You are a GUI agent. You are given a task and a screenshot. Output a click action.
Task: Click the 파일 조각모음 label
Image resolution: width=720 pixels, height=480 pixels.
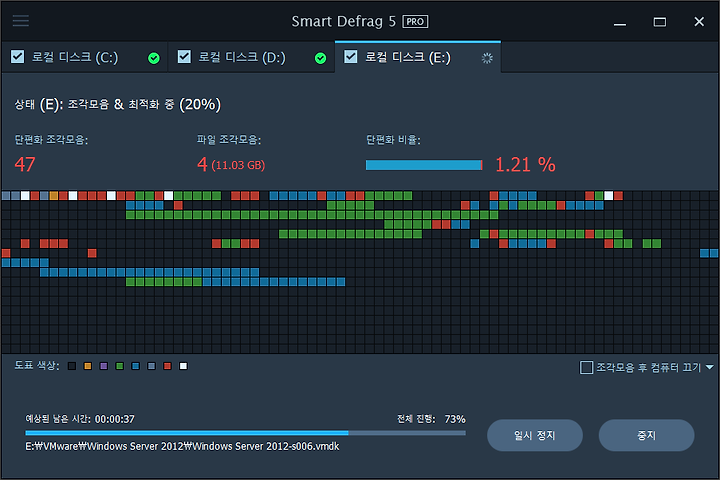pos(229,140)
